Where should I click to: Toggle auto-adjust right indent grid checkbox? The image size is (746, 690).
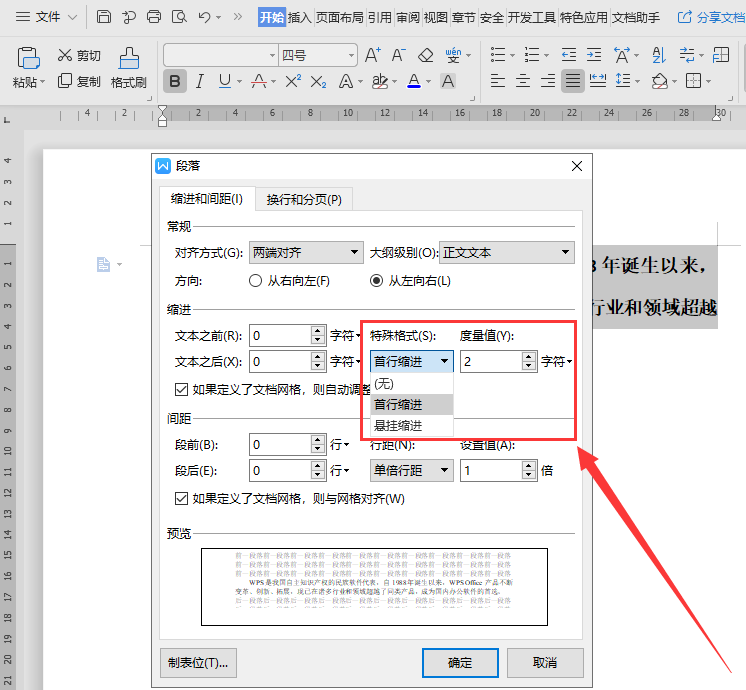[181, 390]
